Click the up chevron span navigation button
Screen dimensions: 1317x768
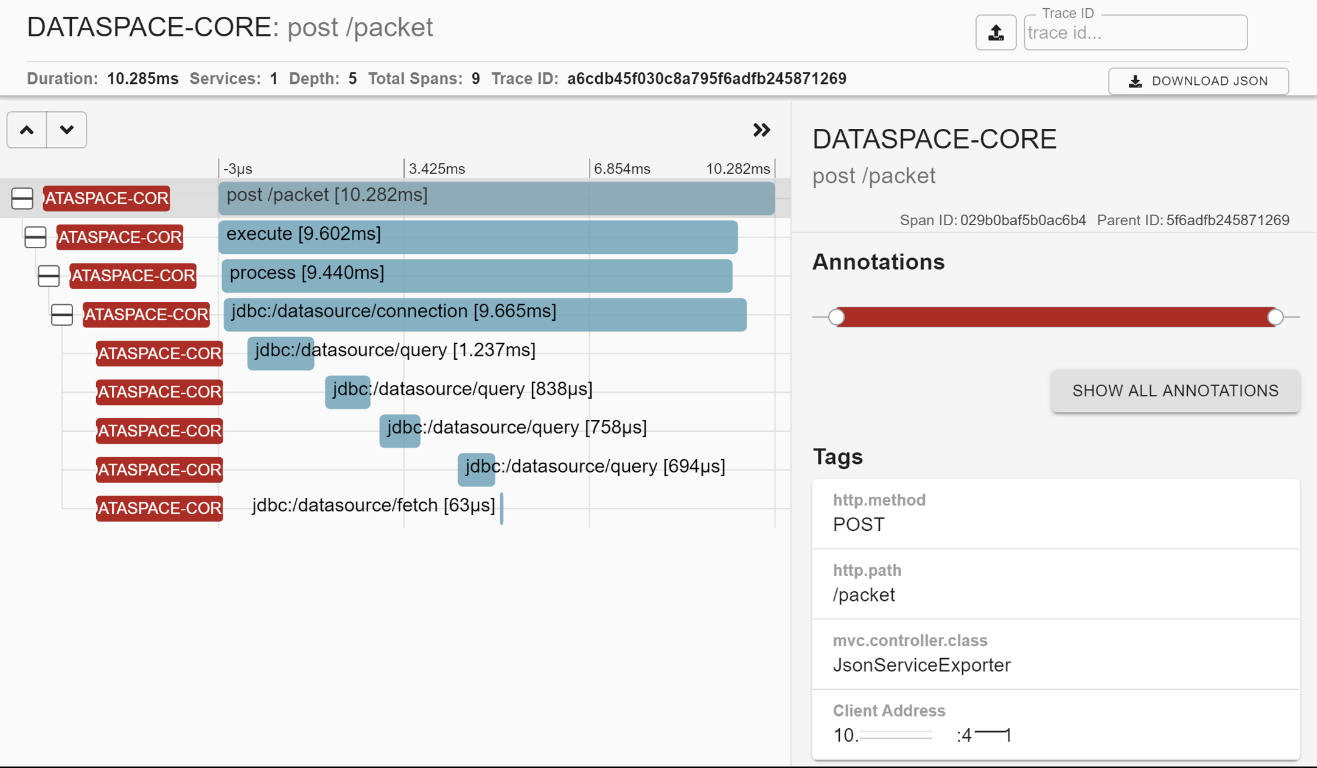point(27,130)
